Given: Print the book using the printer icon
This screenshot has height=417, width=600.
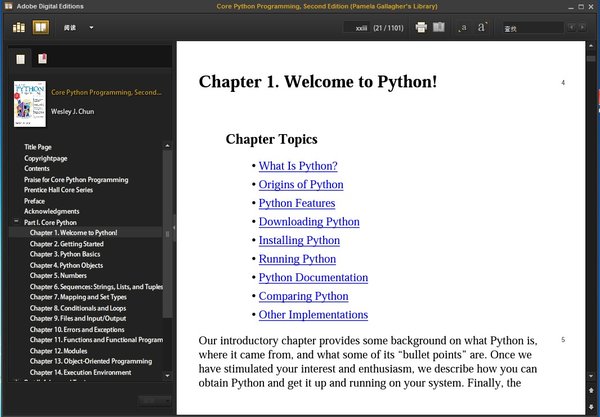Looking at the screenshot, I should coord(421,27).
